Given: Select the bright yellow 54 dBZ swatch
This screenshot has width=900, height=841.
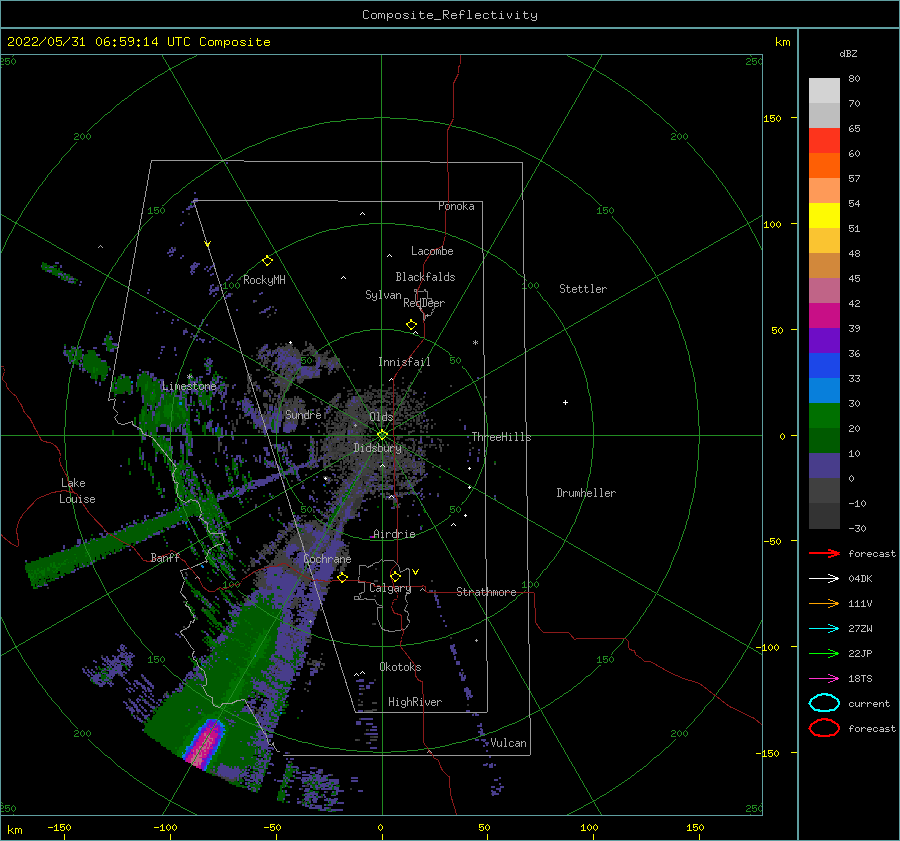Looking at the screenshot, I should 824,215.
